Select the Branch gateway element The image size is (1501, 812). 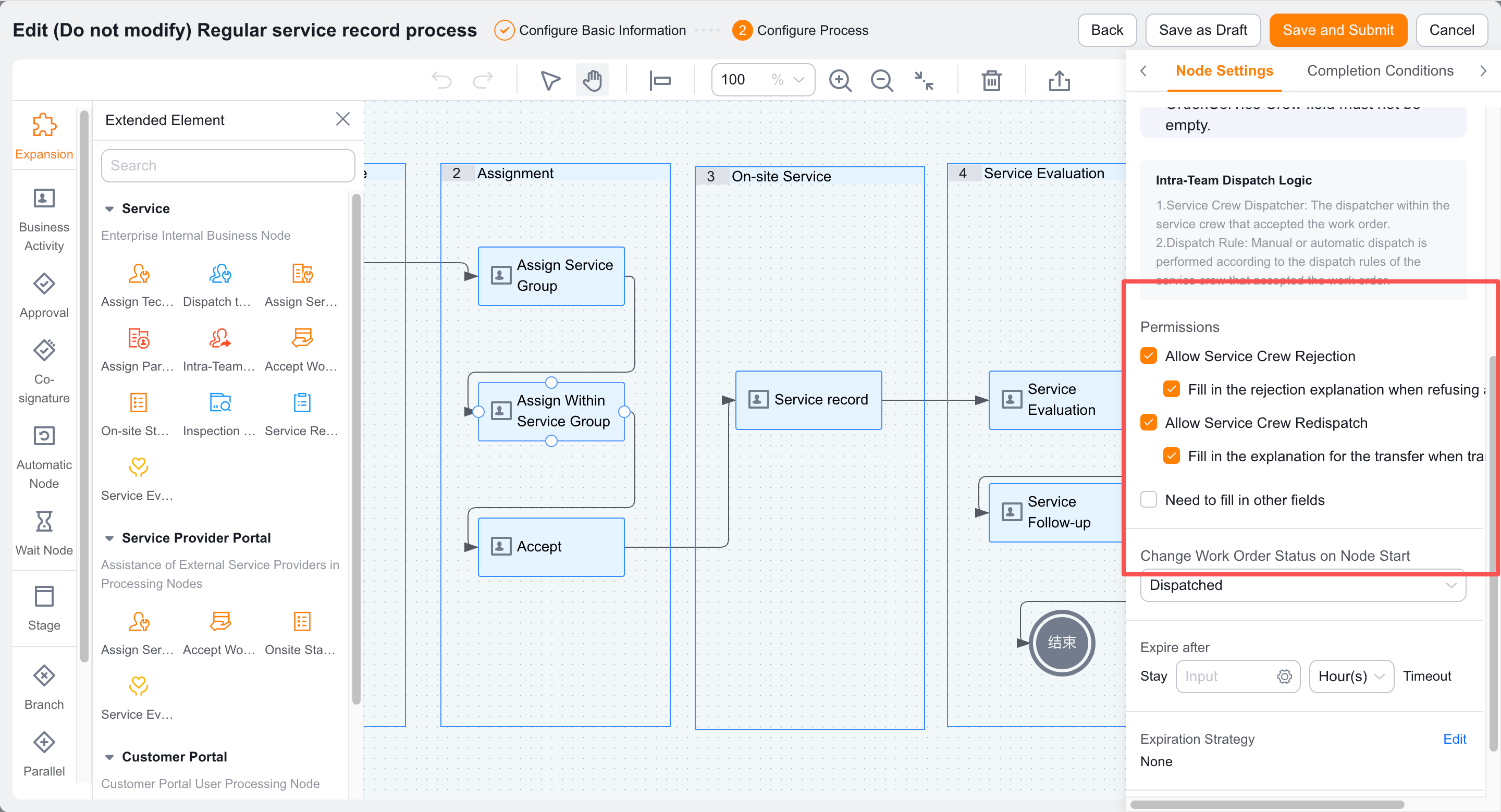point(44,687)
